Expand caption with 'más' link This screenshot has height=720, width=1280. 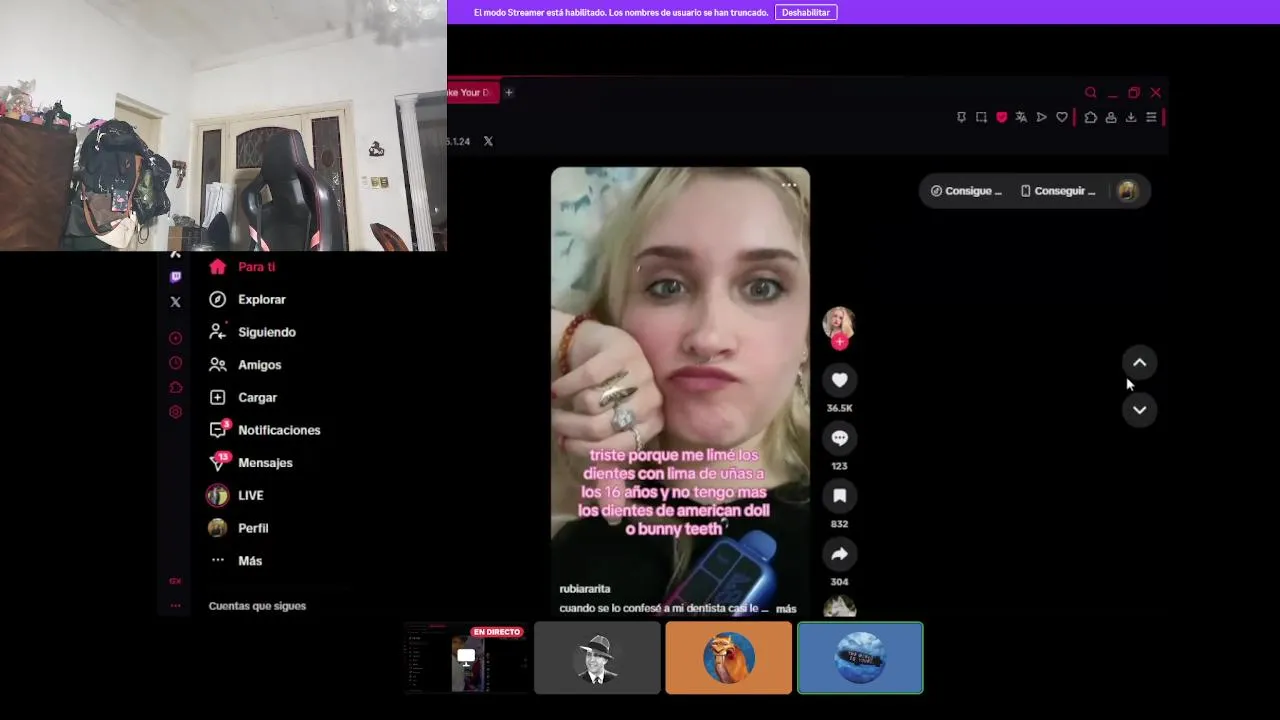786,608
